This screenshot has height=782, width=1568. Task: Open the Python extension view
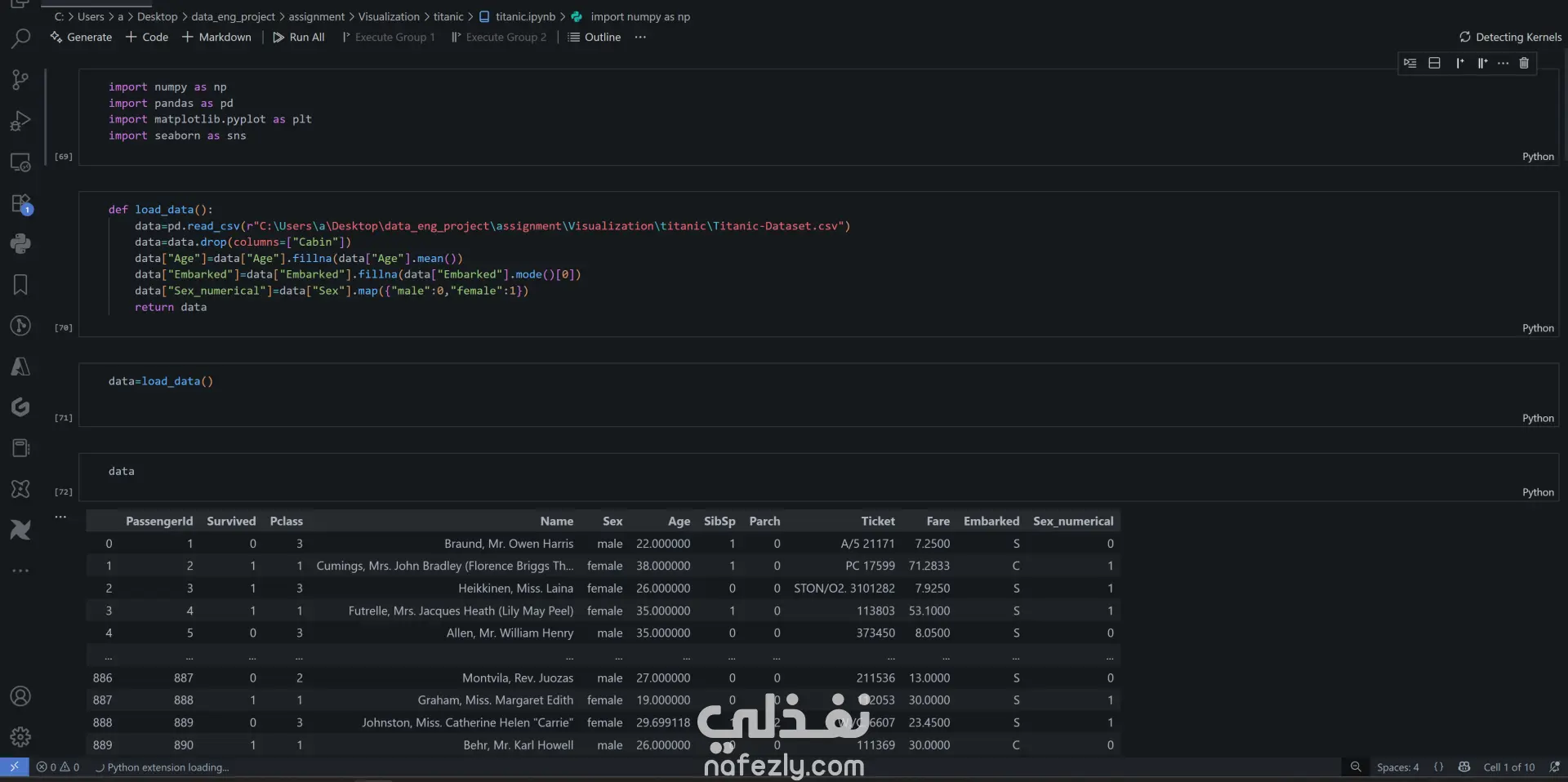click(x=20, y=243)
